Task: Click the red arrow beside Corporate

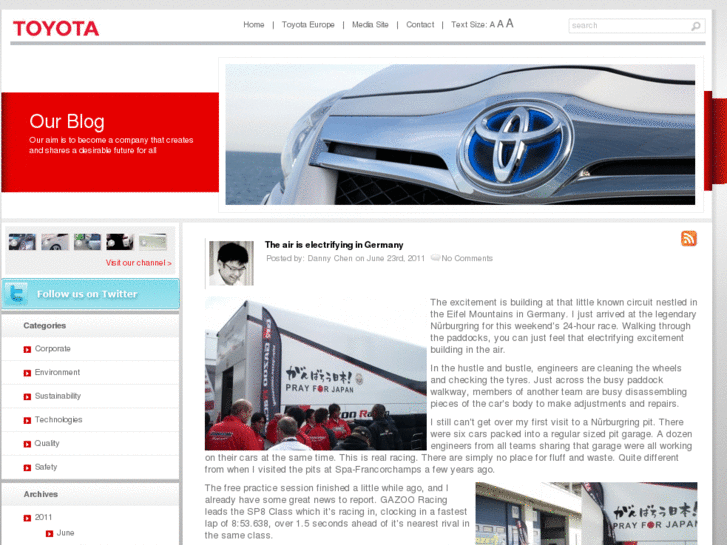Action: tap(27, 349)
